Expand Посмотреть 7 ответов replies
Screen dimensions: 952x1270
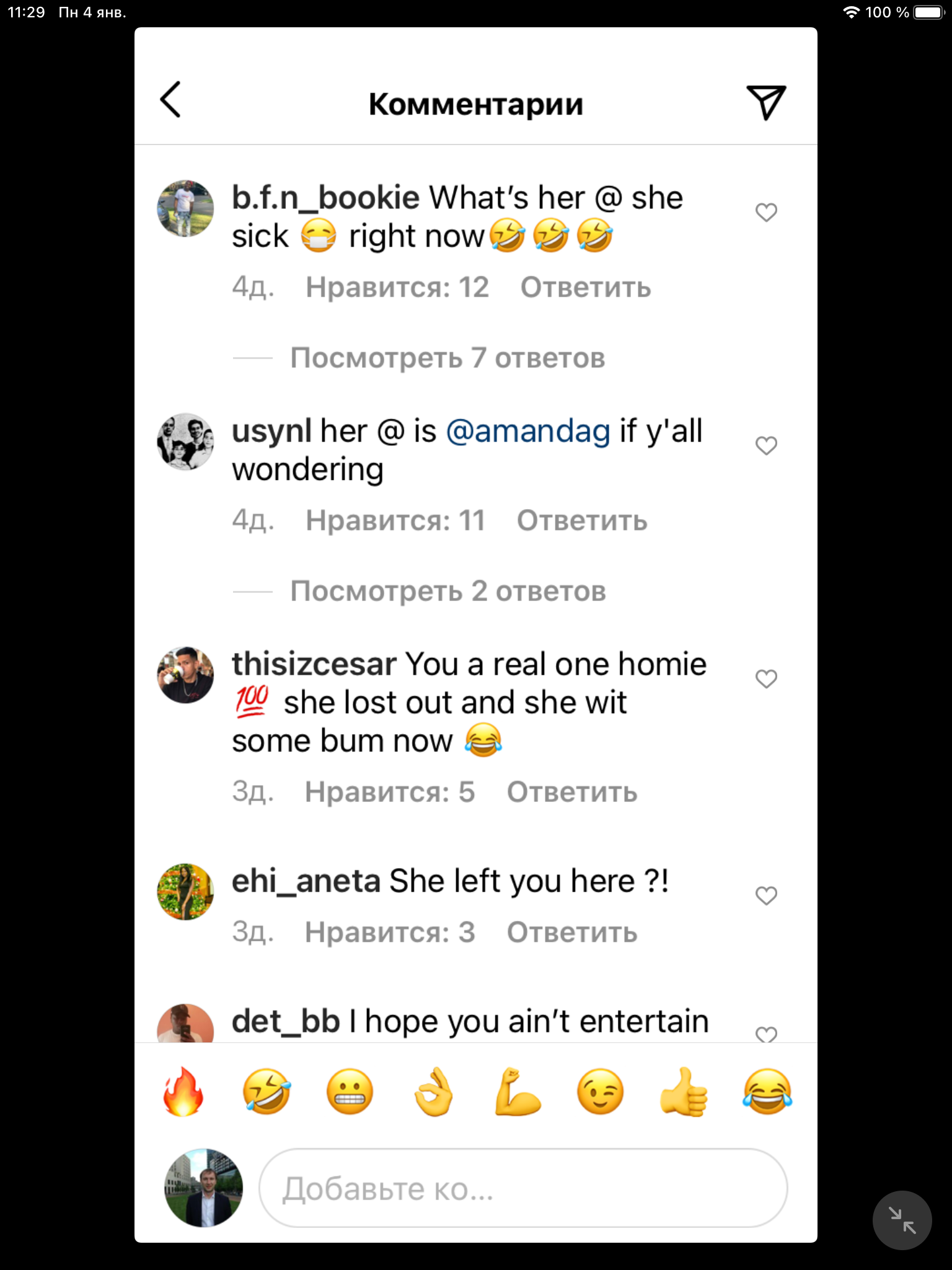[447, 358]
